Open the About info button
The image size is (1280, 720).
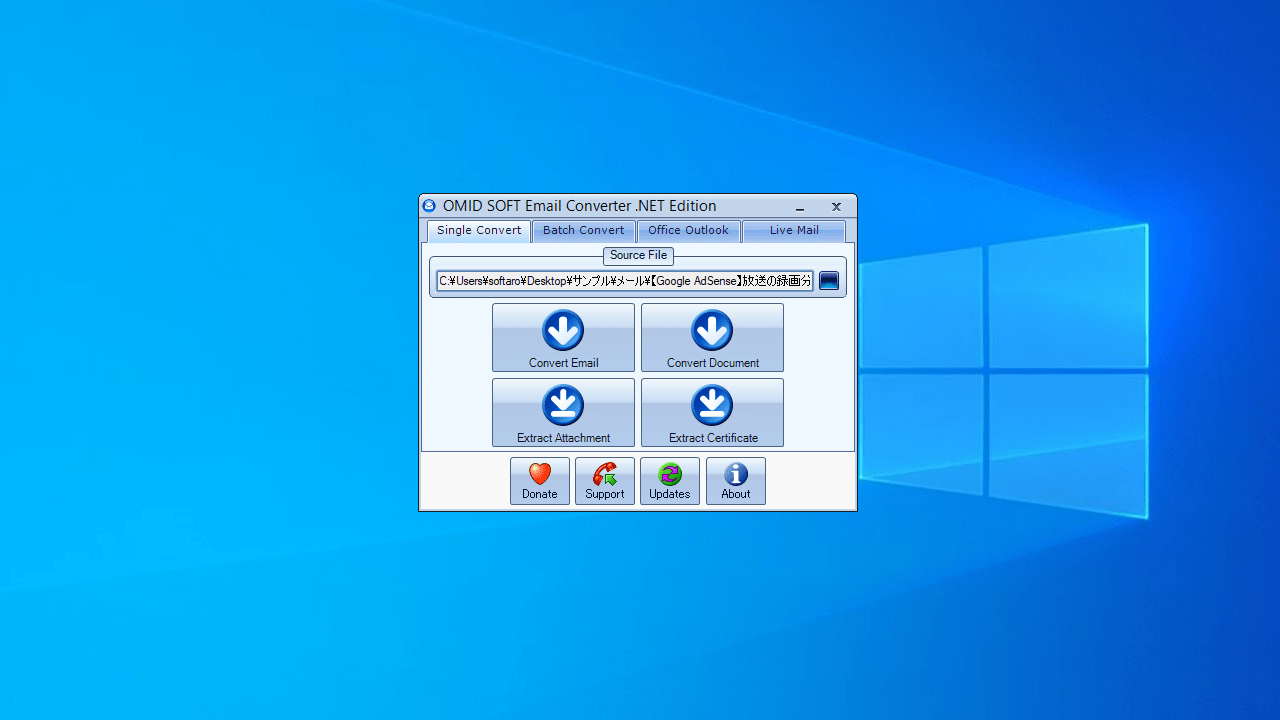tap(736, 481)
